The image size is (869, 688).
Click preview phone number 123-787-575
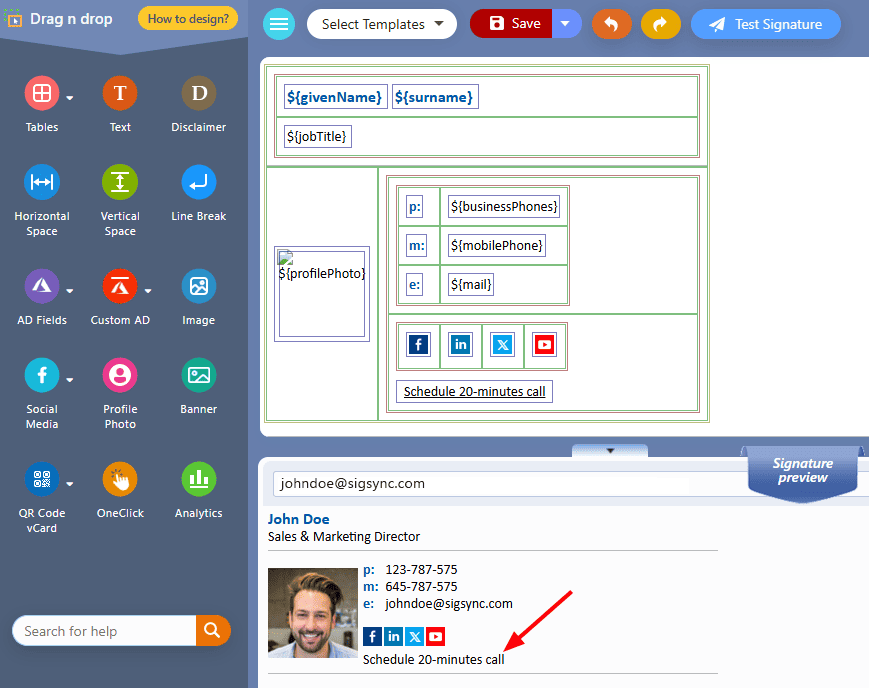(421, 569)
